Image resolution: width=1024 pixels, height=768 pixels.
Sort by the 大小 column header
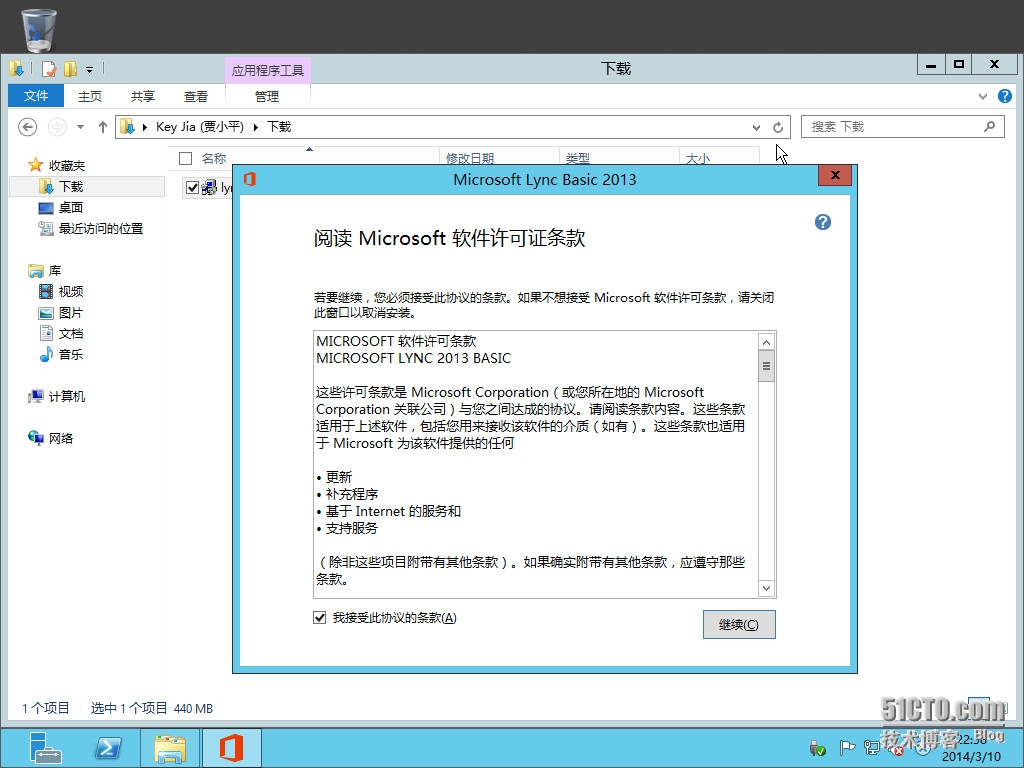[x=697, y=159]
